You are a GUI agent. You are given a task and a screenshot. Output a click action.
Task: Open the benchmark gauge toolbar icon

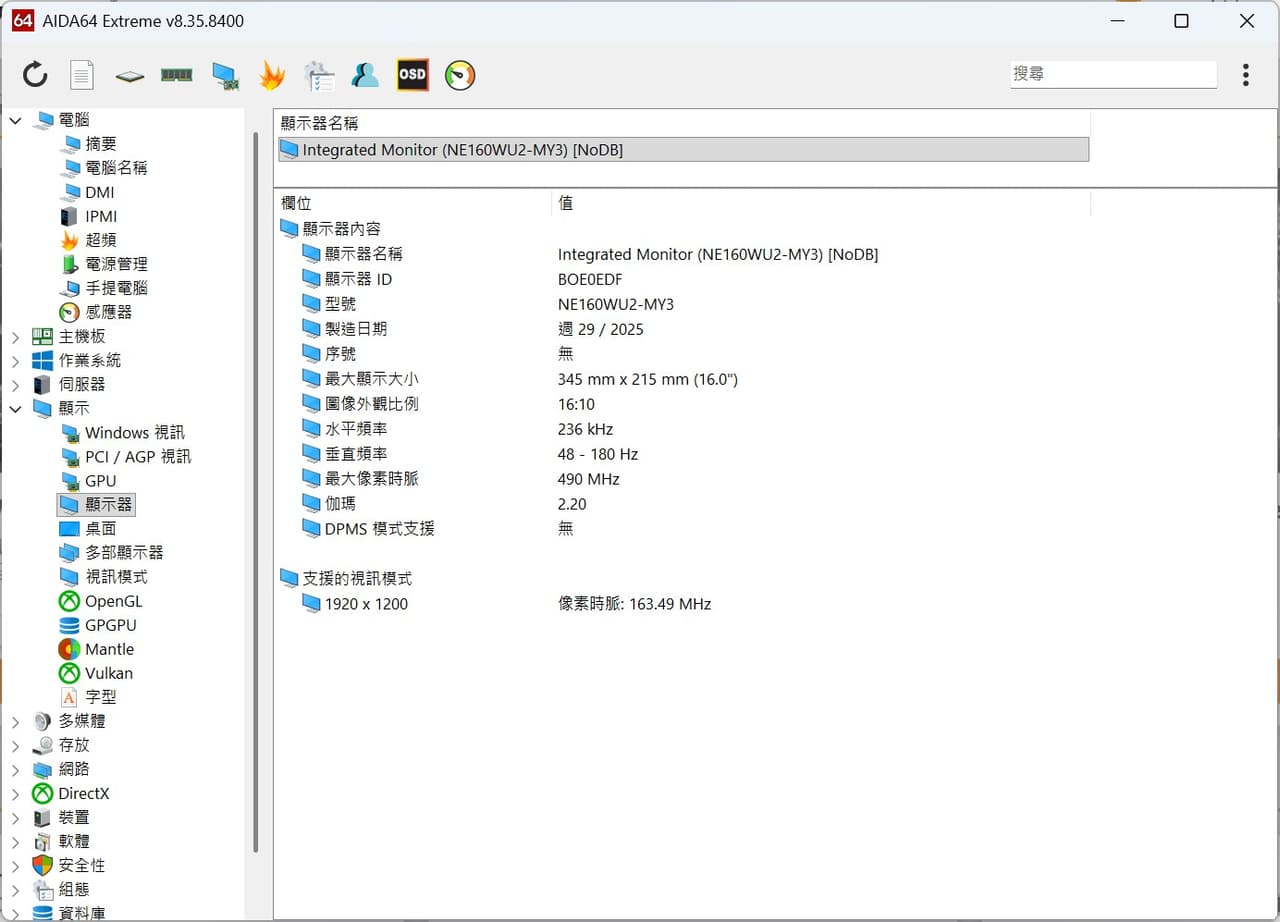click(x=460, y=75)
